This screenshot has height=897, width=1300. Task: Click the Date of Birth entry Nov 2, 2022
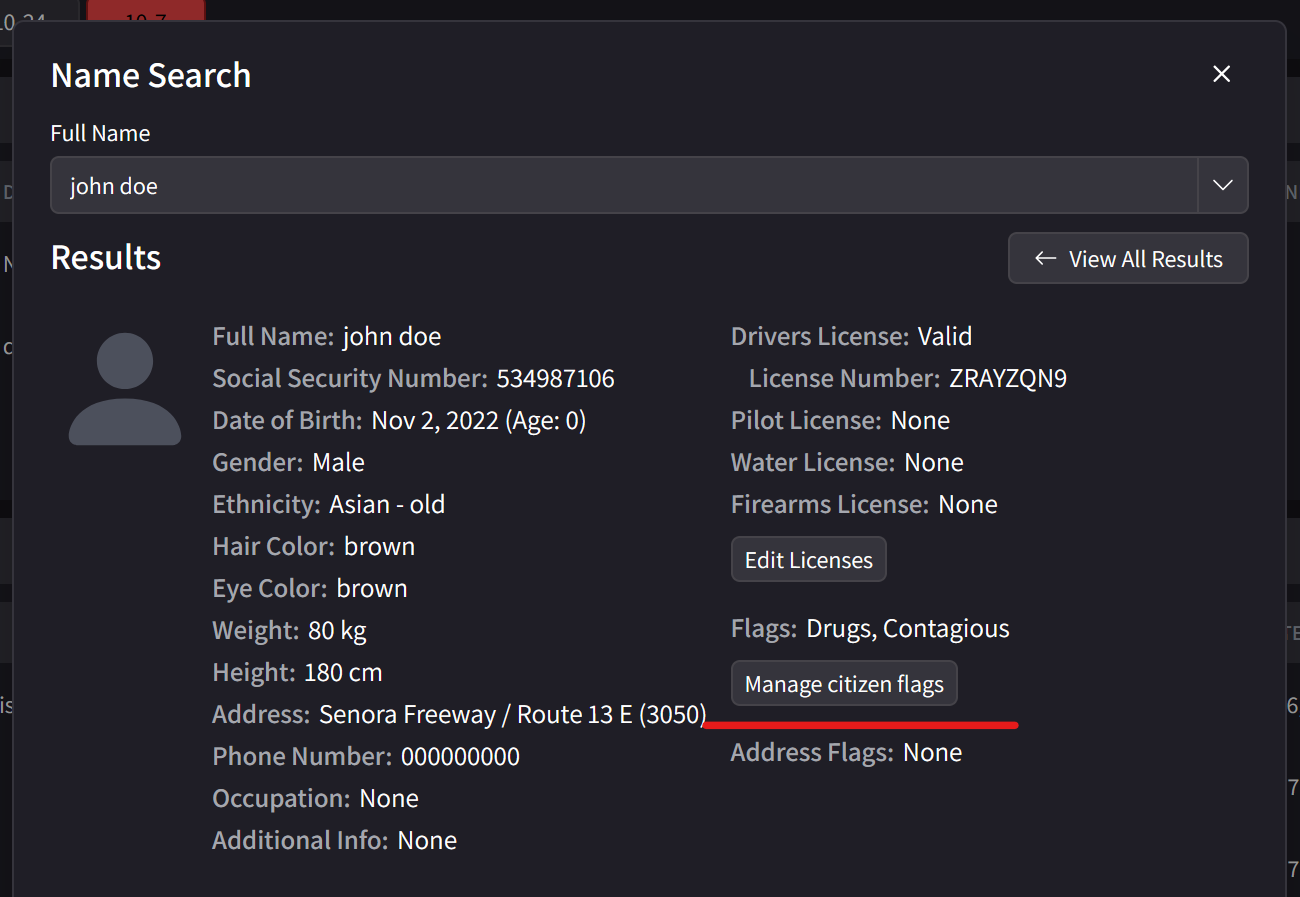(478, 420)
